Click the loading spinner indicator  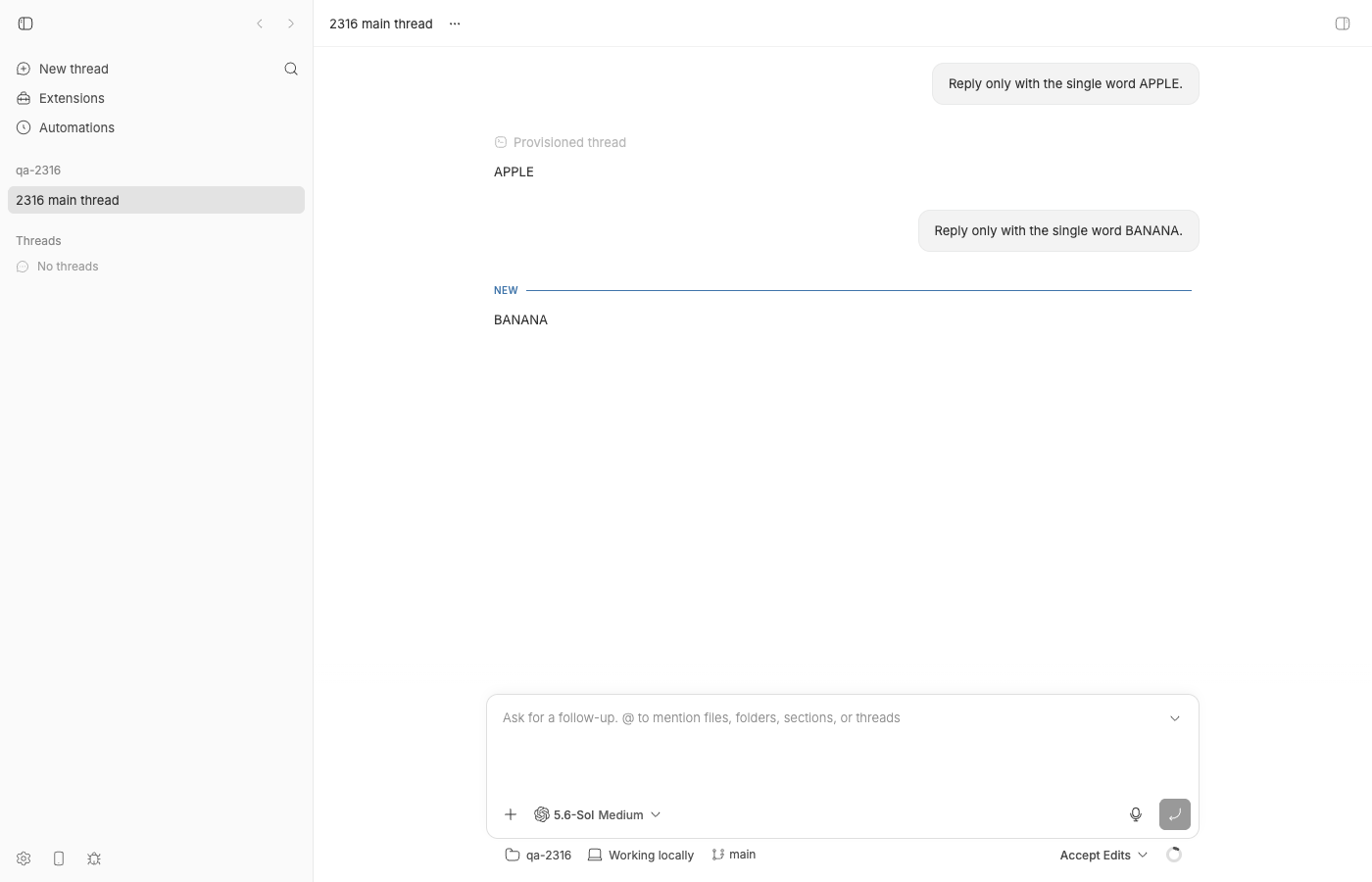point(1174,855)
